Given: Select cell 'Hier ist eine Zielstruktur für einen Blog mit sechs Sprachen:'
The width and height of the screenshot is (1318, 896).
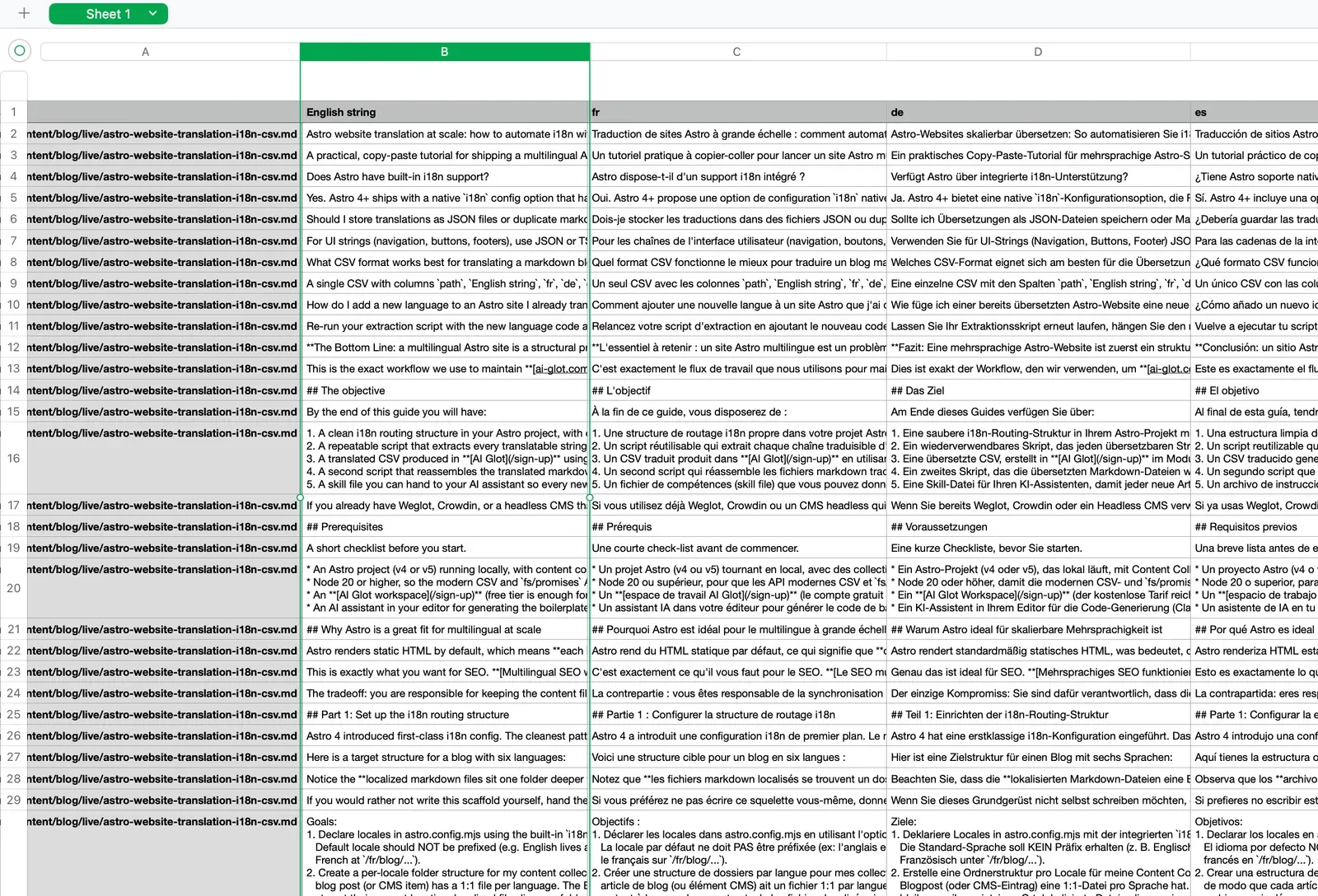Looking at the screenshot, I should pyautogui.click(x=1040, y=757).
